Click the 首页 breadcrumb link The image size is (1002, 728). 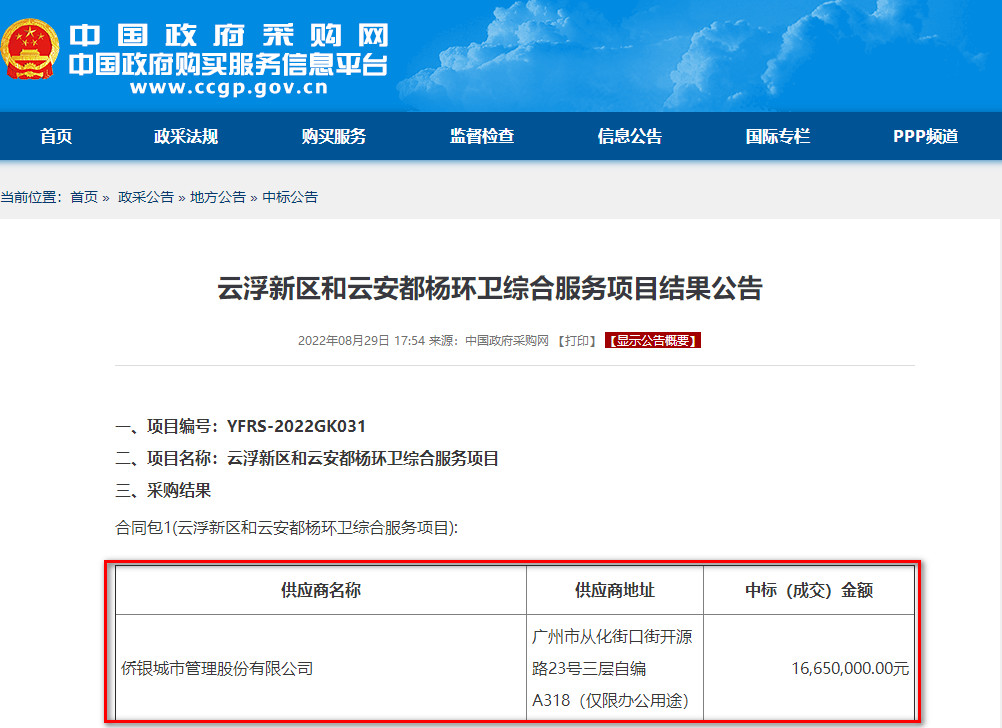click(84, 197)
